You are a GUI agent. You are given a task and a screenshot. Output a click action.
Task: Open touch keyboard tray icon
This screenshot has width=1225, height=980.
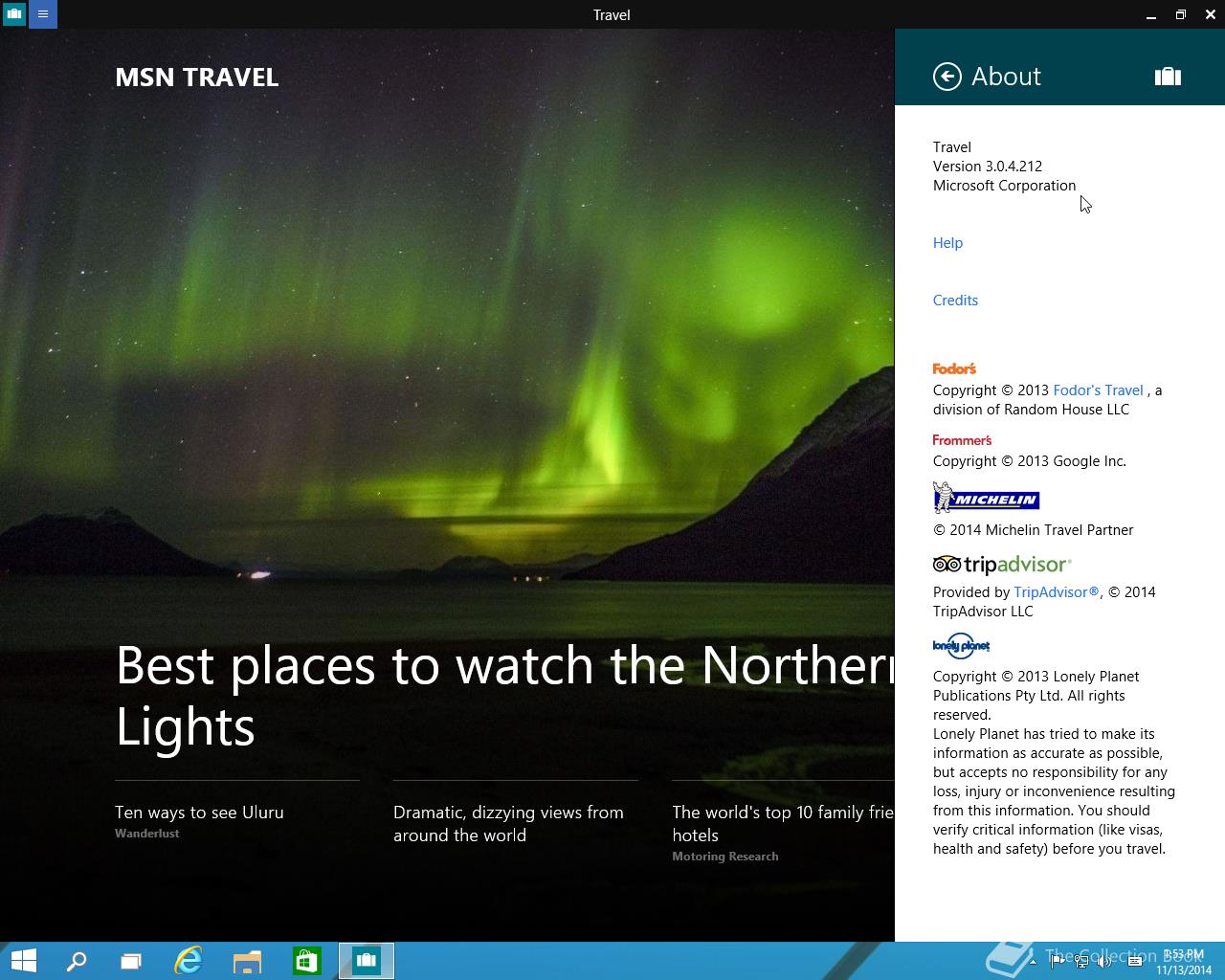[x=1134, y=962]
